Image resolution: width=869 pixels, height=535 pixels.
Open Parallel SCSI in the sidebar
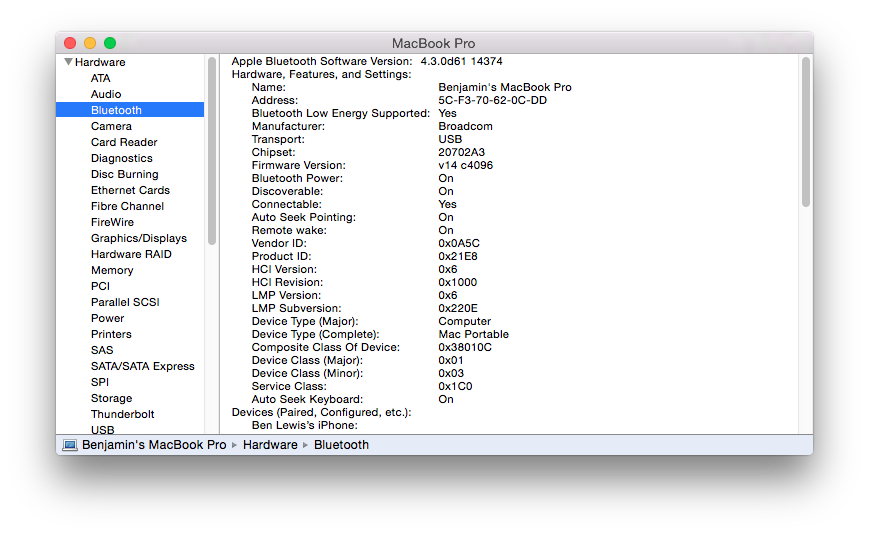(x=125, y=302)
